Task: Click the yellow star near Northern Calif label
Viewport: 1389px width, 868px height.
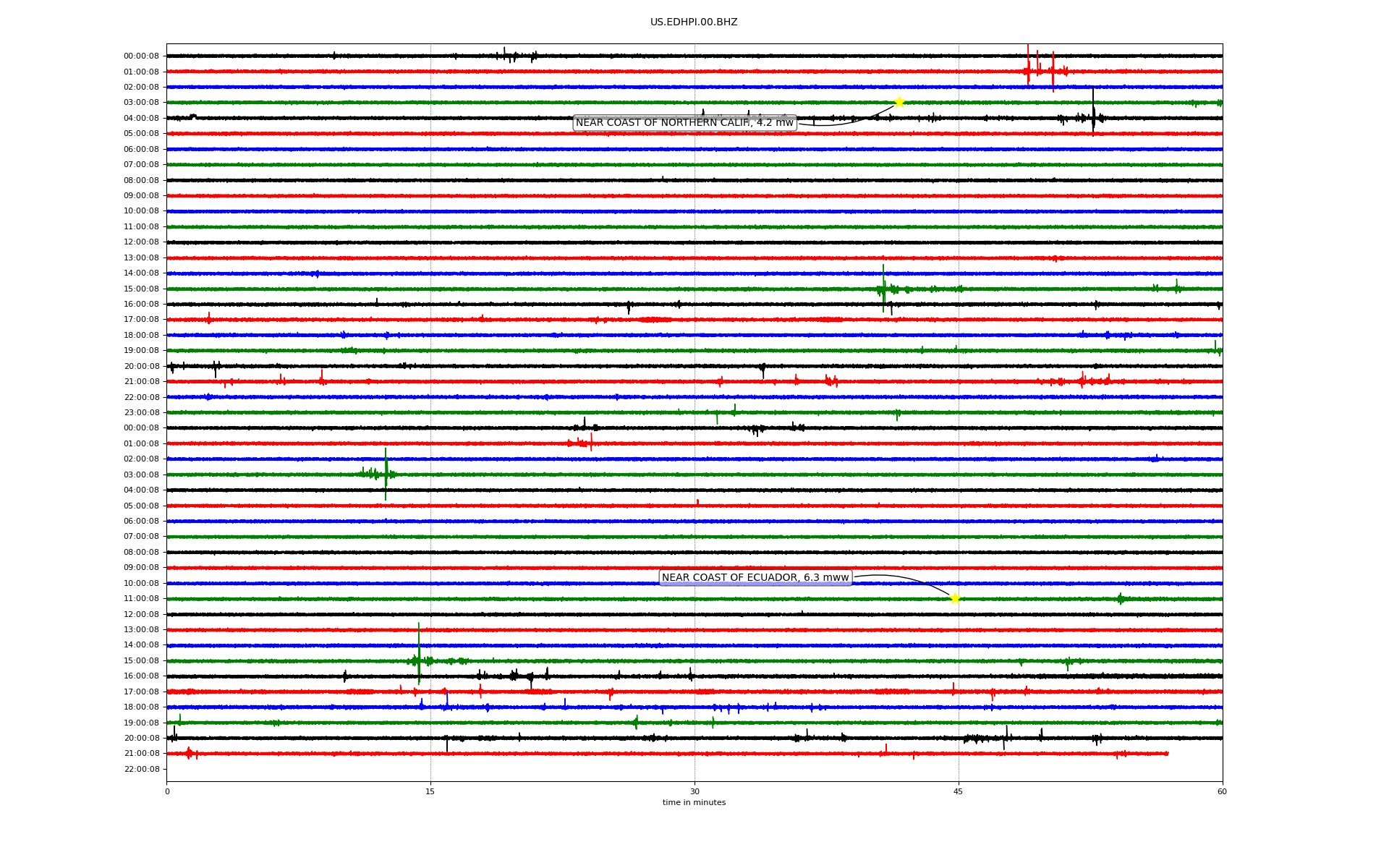Action: (x=899, y=102)
